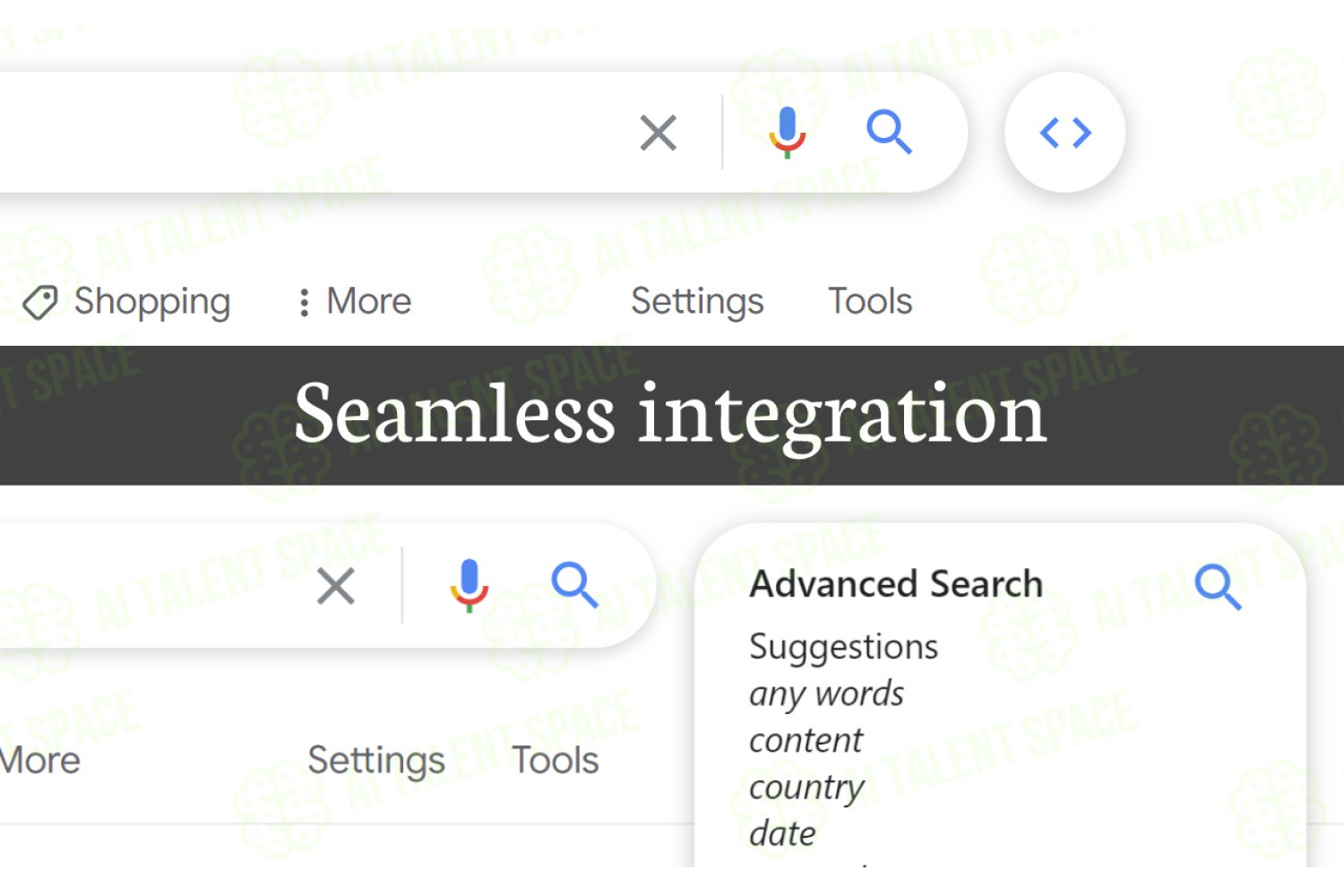Image resolution: width=1344 pixels, height=896 pixels.
Task: Open Tools in the top toolbar
Action: (x=870, y=302)
